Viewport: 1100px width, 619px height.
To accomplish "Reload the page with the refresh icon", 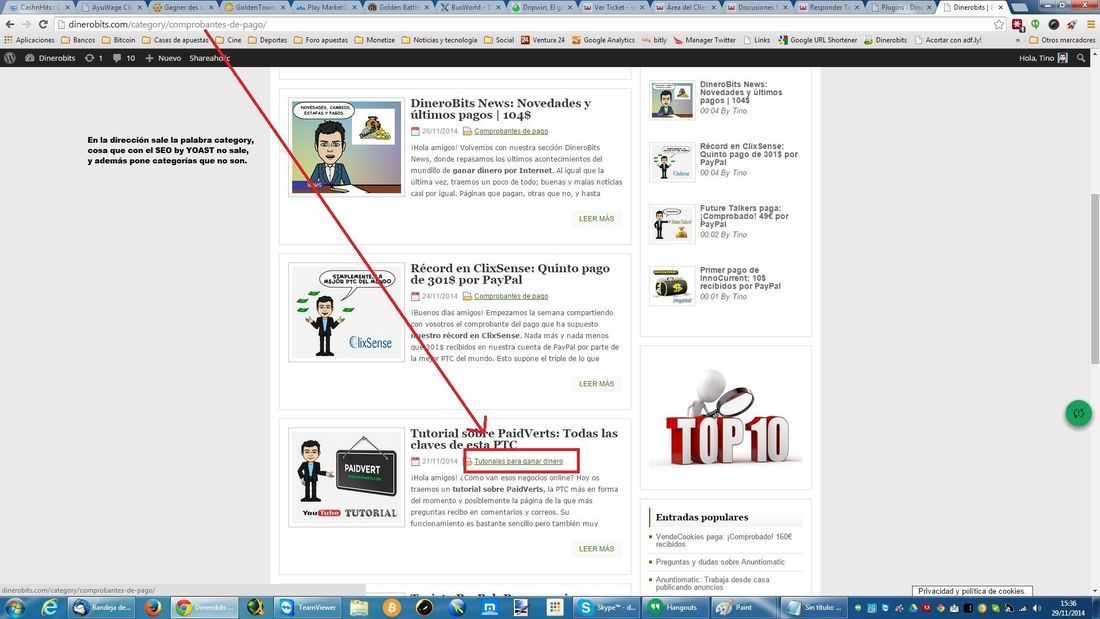I will point(43,24).
